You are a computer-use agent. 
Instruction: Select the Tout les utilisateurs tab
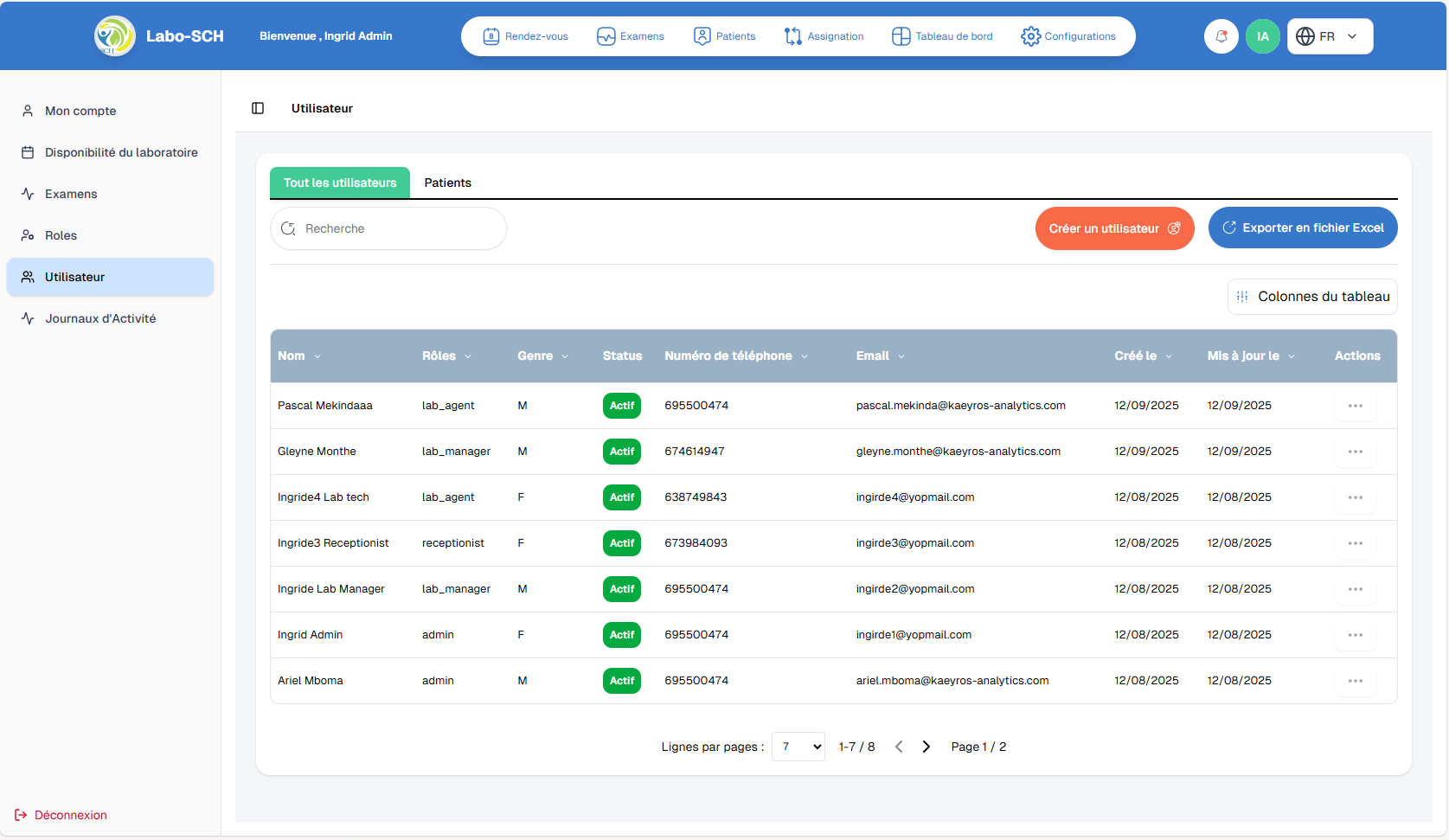click(x=339, y=183)
